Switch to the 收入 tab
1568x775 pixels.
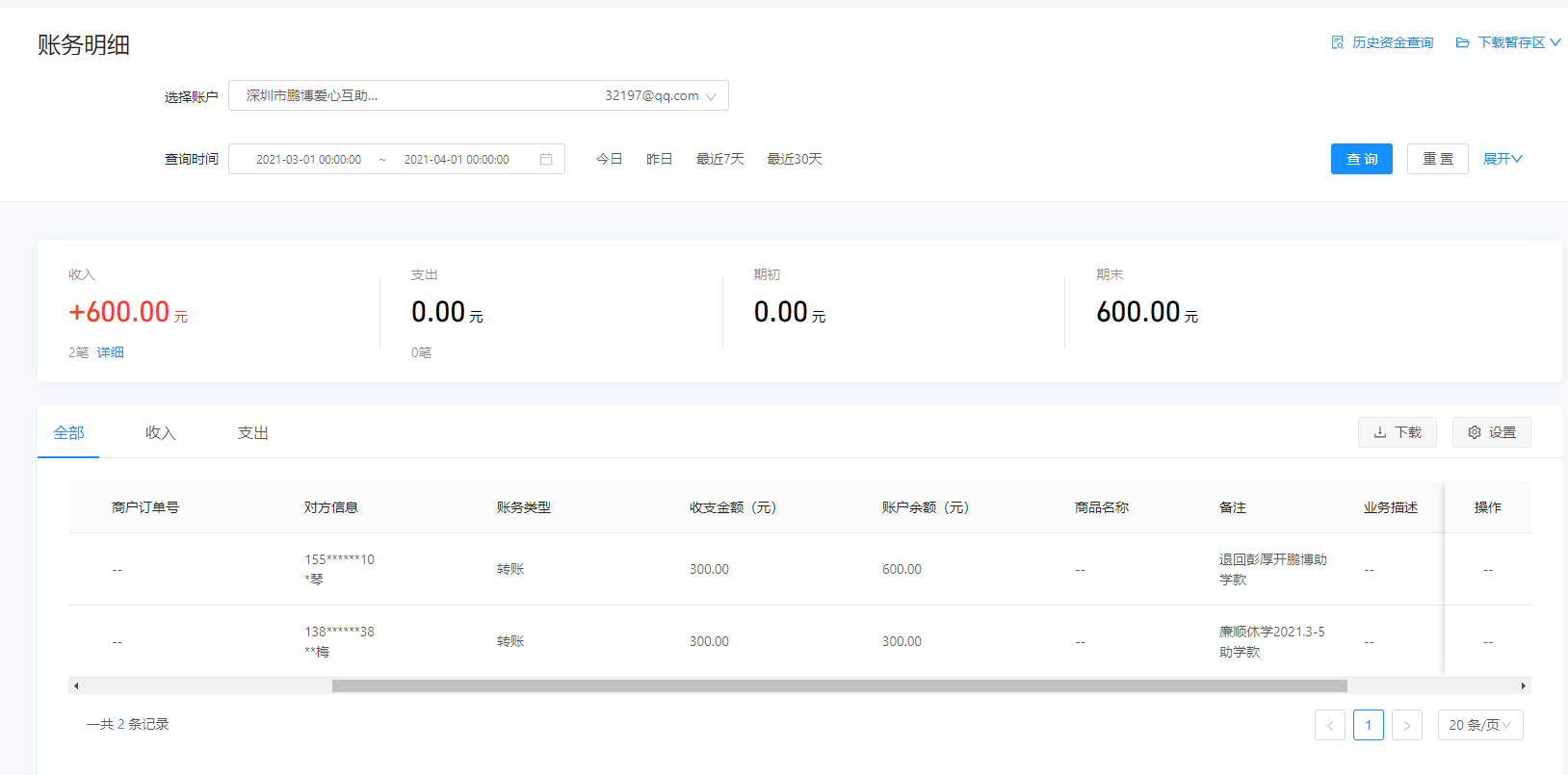click(161, 433)
